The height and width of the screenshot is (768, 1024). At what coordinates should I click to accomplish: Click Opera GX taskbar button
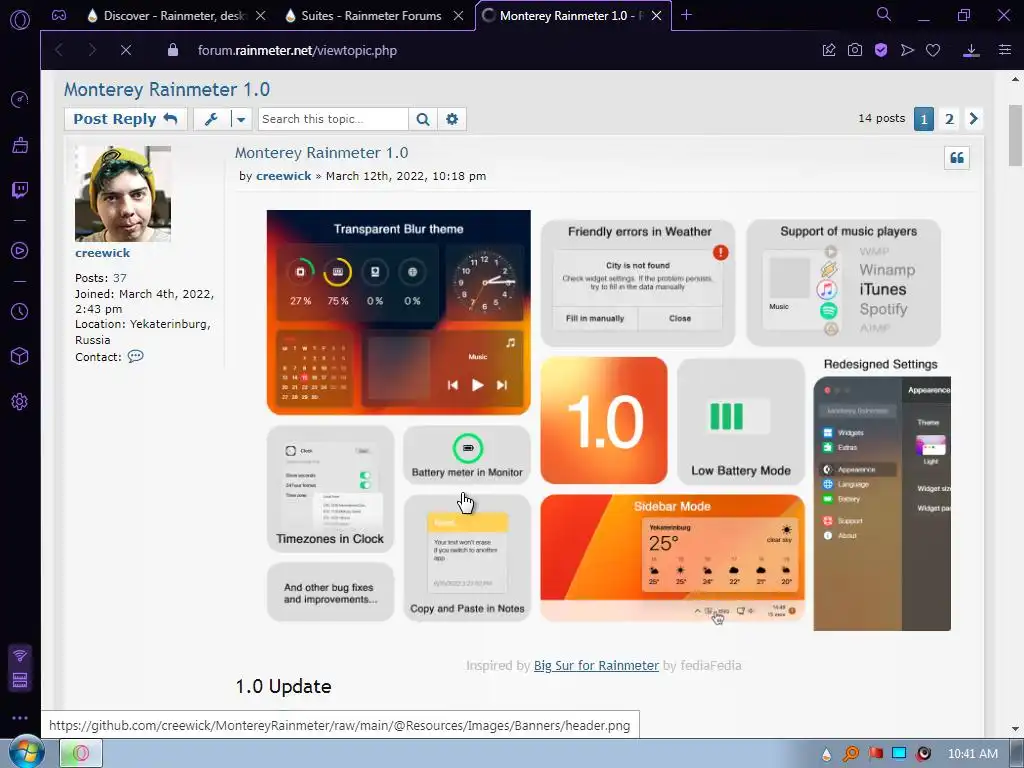(x=81, y=753)
